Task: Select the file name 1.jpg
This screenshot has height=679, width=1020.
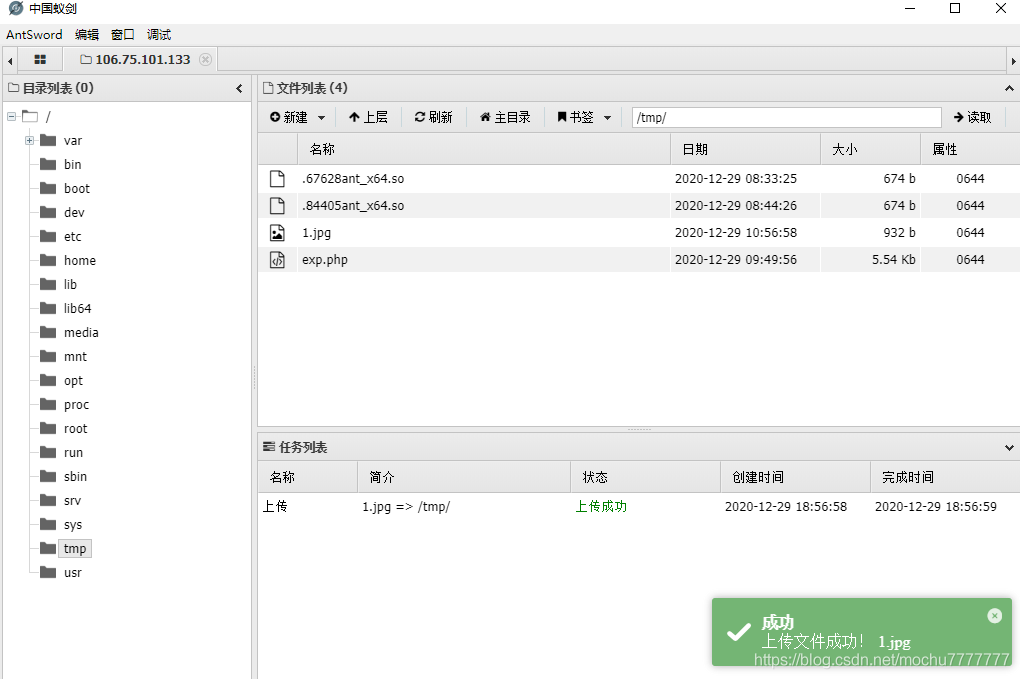Action: click(x=316, y=233)
